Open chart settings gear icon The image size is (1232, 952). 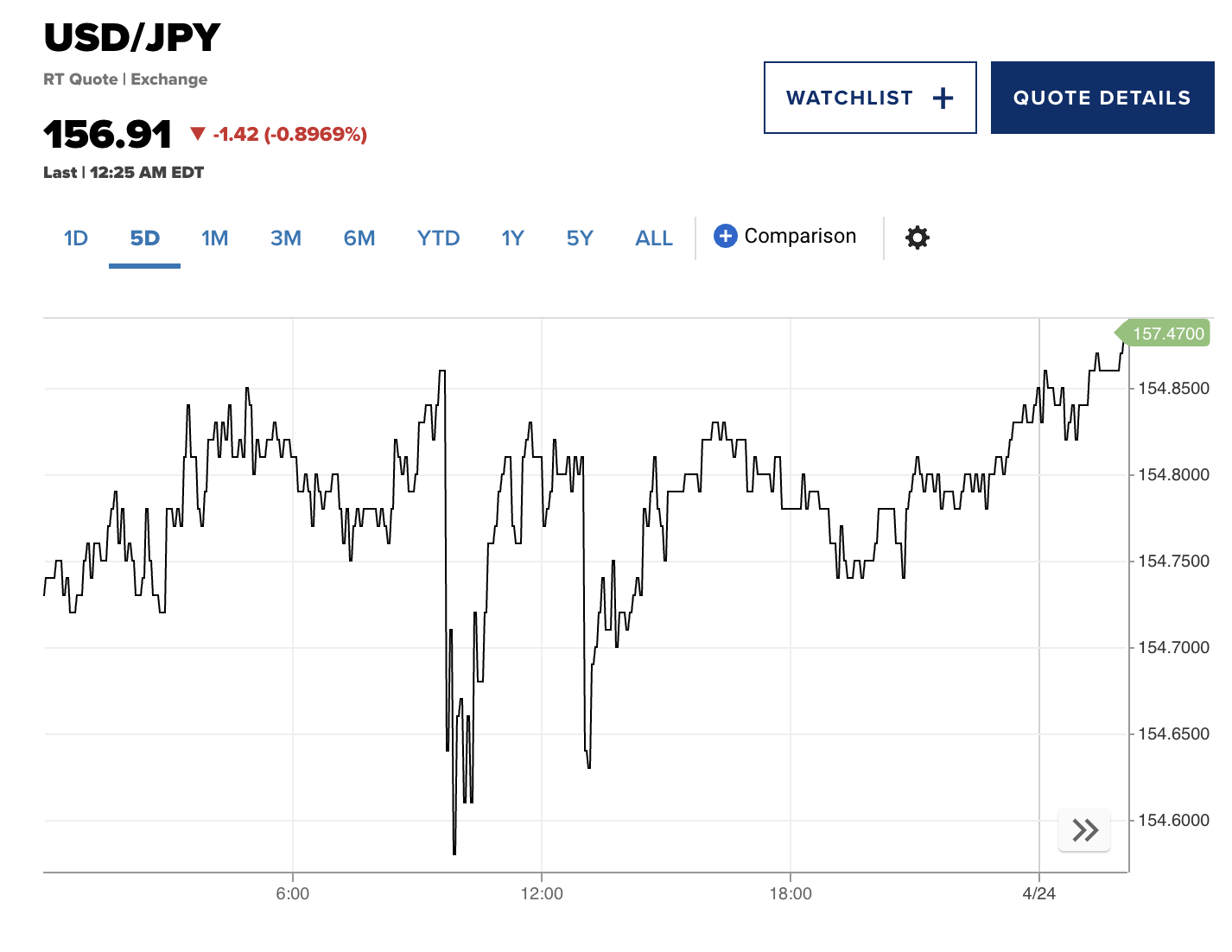coord(917,238)
